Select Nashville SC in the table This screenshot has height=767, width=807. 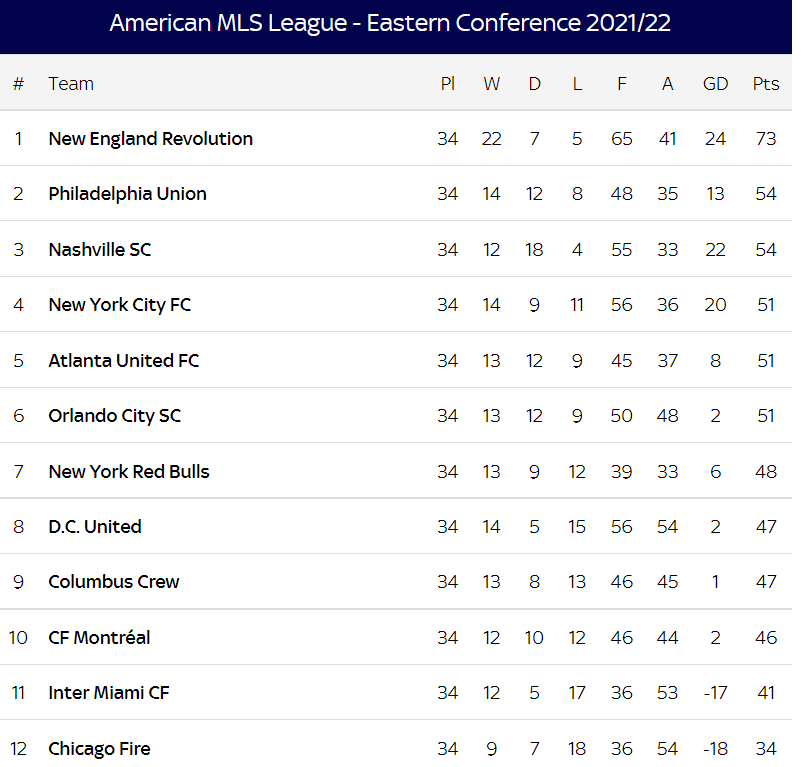(x=100, y=249)
